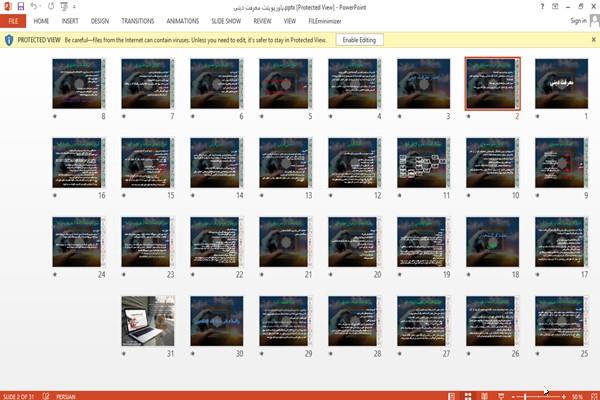The image size is (600, 400).
Task: Select slide 31 laptop photo thumbnail
Action: (148, 321)
